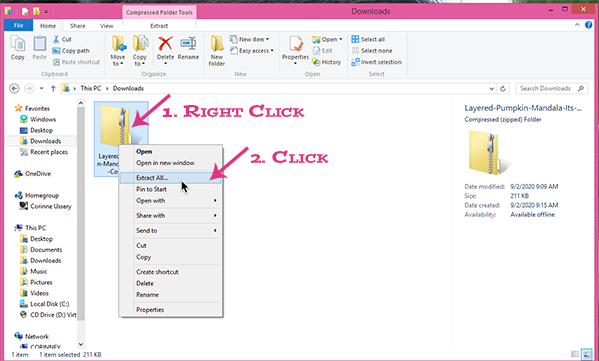This screenshot has width=599, height=361.
Task: Open the Copy to folder button
Action: (x=140, y=50)
